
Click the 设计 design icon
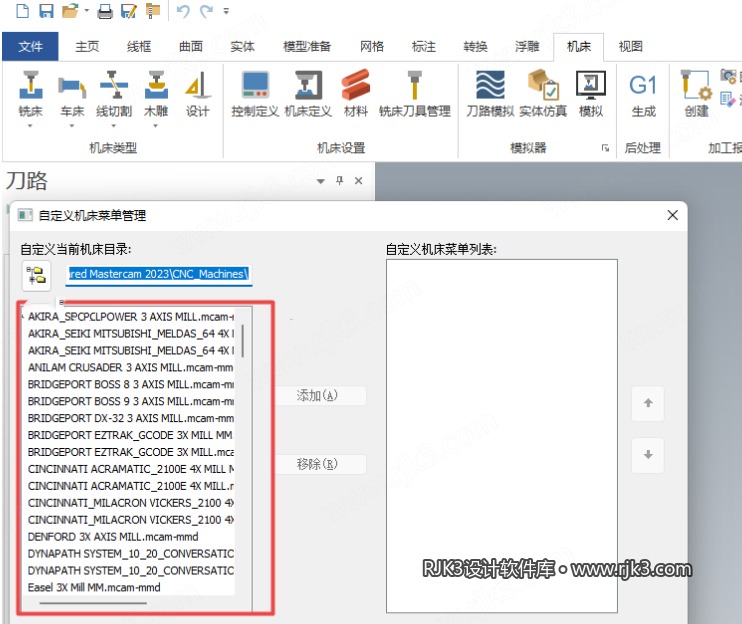[197, 94]
